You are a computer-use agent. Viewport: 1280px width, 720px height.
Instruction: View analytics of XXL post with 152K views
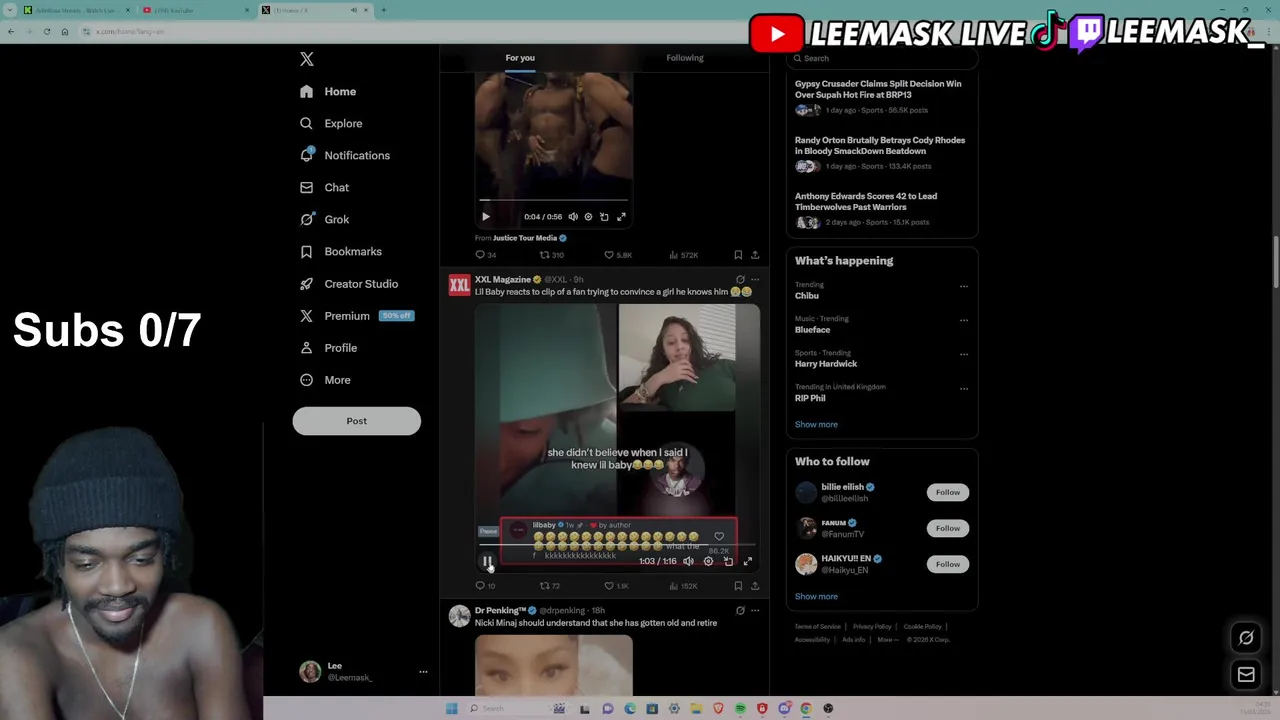coord(684,586)
